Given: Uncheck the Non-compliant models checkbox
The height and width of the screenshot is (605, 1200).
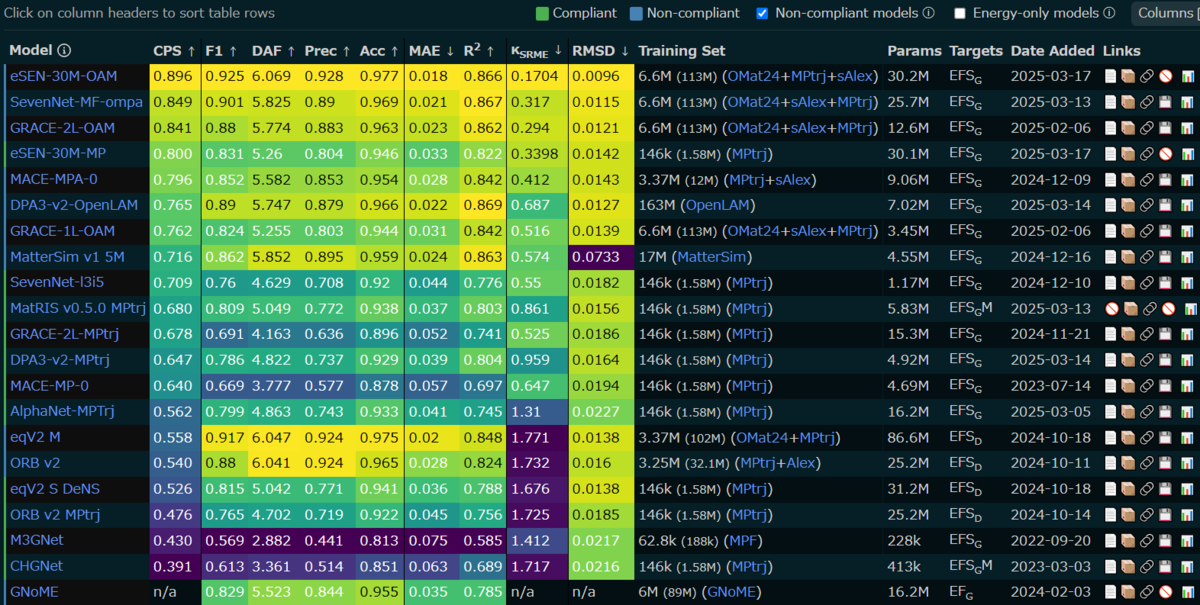Looking at the screenshot, I should (x=762, y=13).
